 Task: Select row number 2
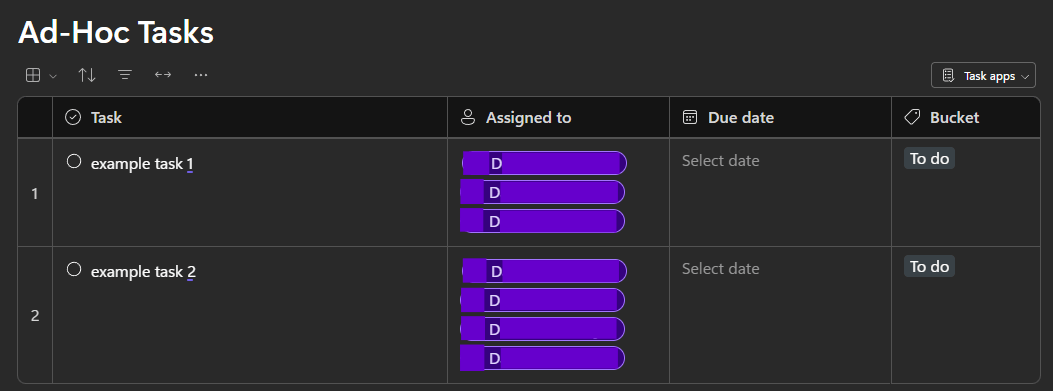point(35,316)
